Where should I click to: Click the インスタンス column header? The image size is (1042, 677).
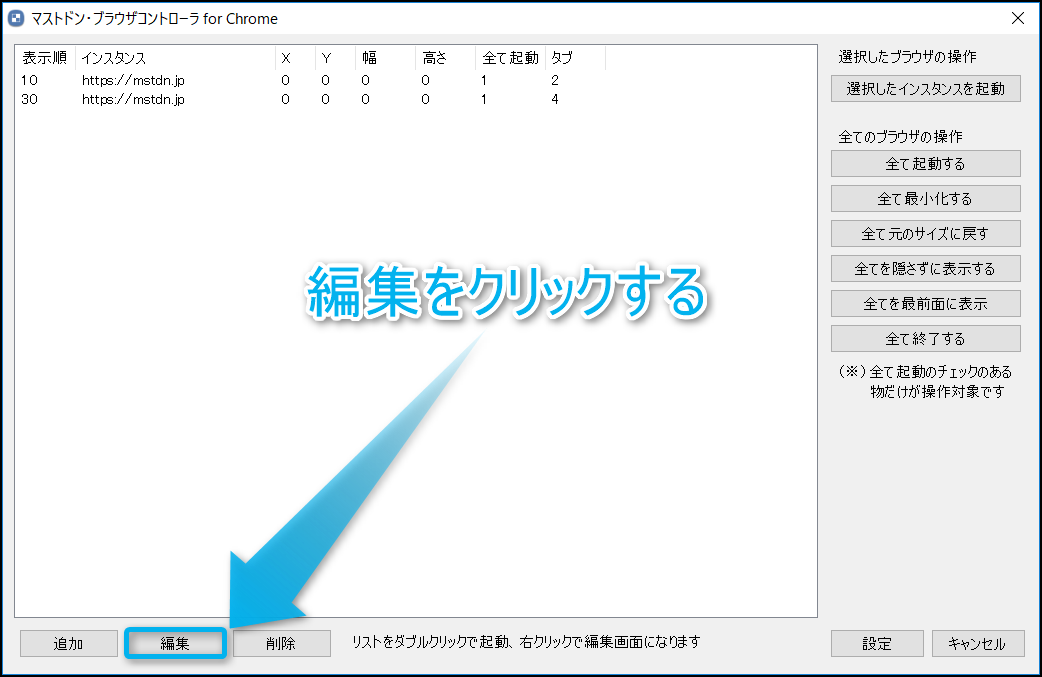click(175, 58)
